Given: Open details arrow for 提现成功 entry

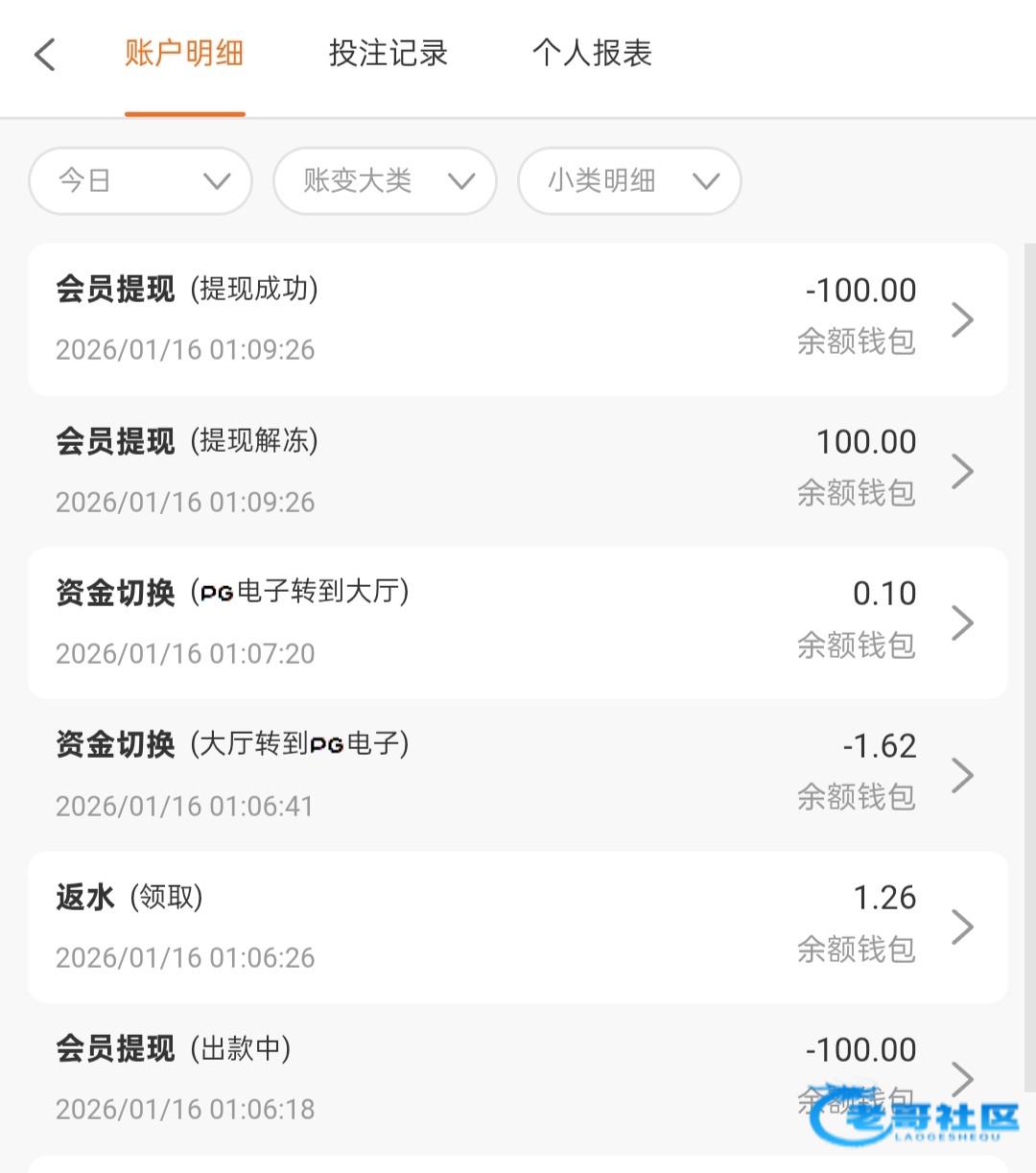Looking at the screenshot, I should pyautogui.click(x=962, y=319).
